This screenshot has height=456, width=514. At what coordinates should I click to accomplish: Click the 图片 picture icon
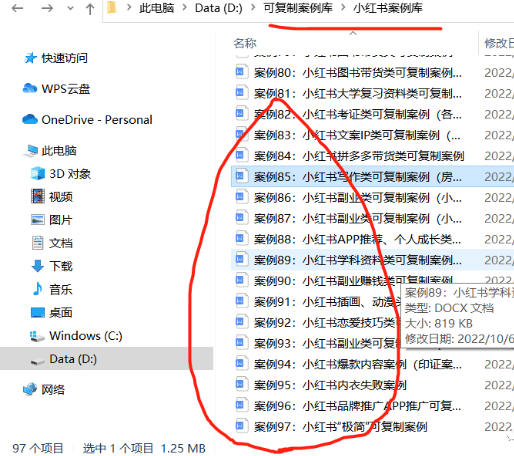[x=38, y=220]
